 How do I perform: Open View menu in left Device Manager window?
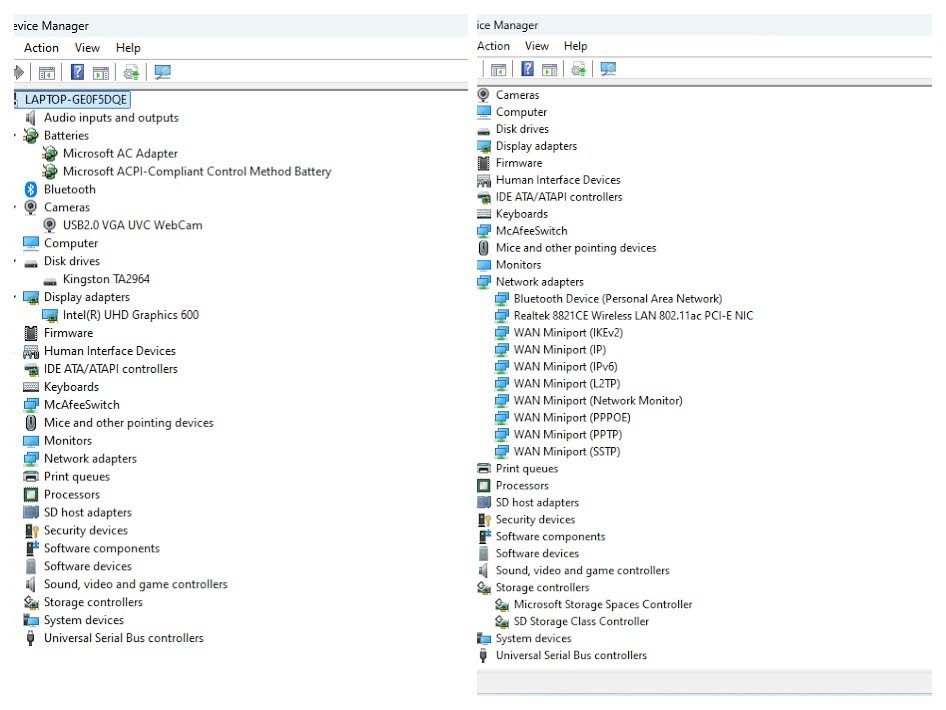click(x=87, y=48)
